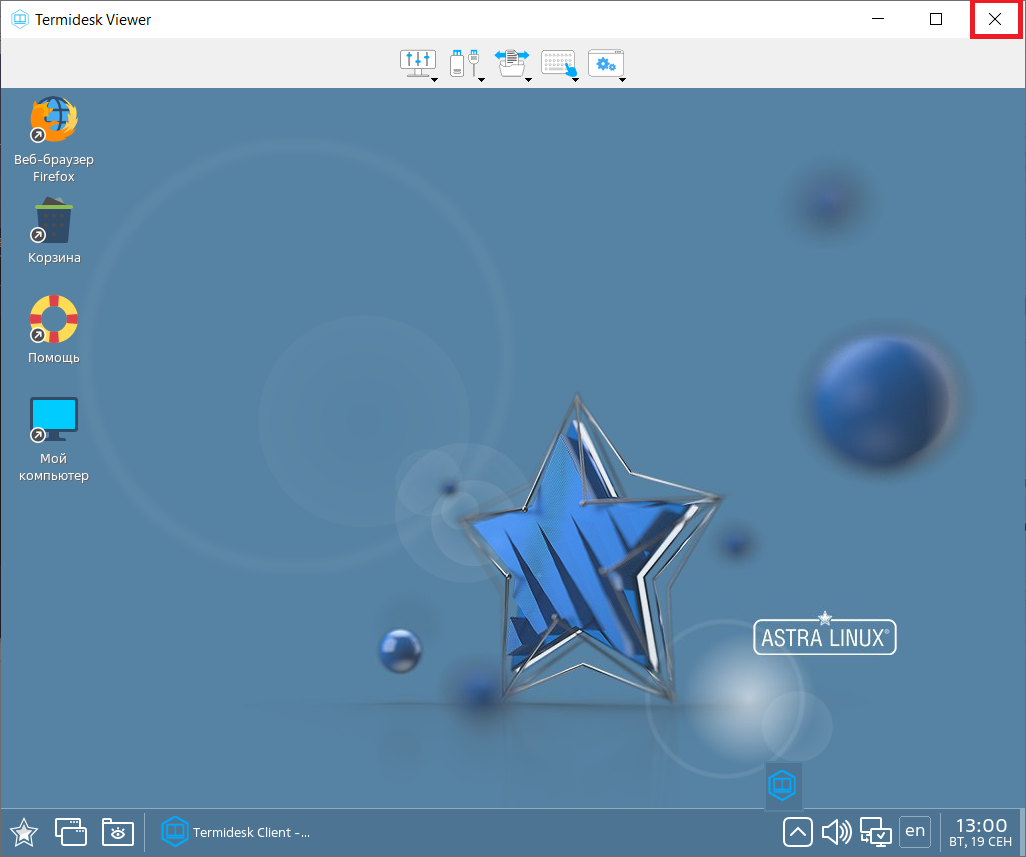This screenshot has width=1026, height=857.
Task: Click the 13:00 clock in the taskbar
Action: [x=981, y=831]
